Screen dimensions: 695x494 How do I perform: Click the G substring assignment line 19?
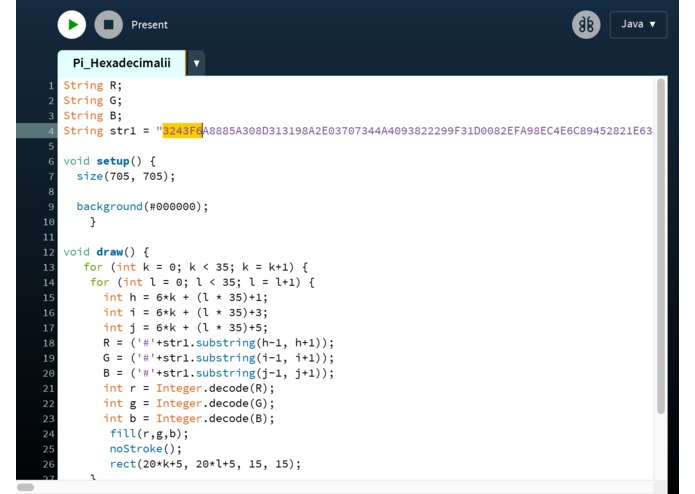(x=218, y=358)
